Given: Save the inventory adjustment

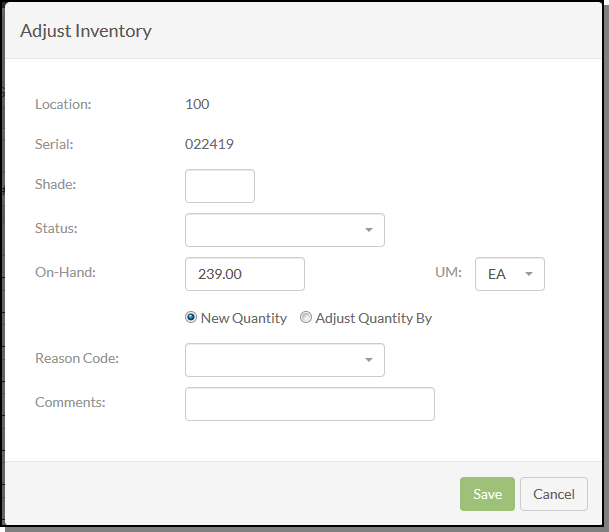Looking at the screenshot, I should (x=487, y=494).
